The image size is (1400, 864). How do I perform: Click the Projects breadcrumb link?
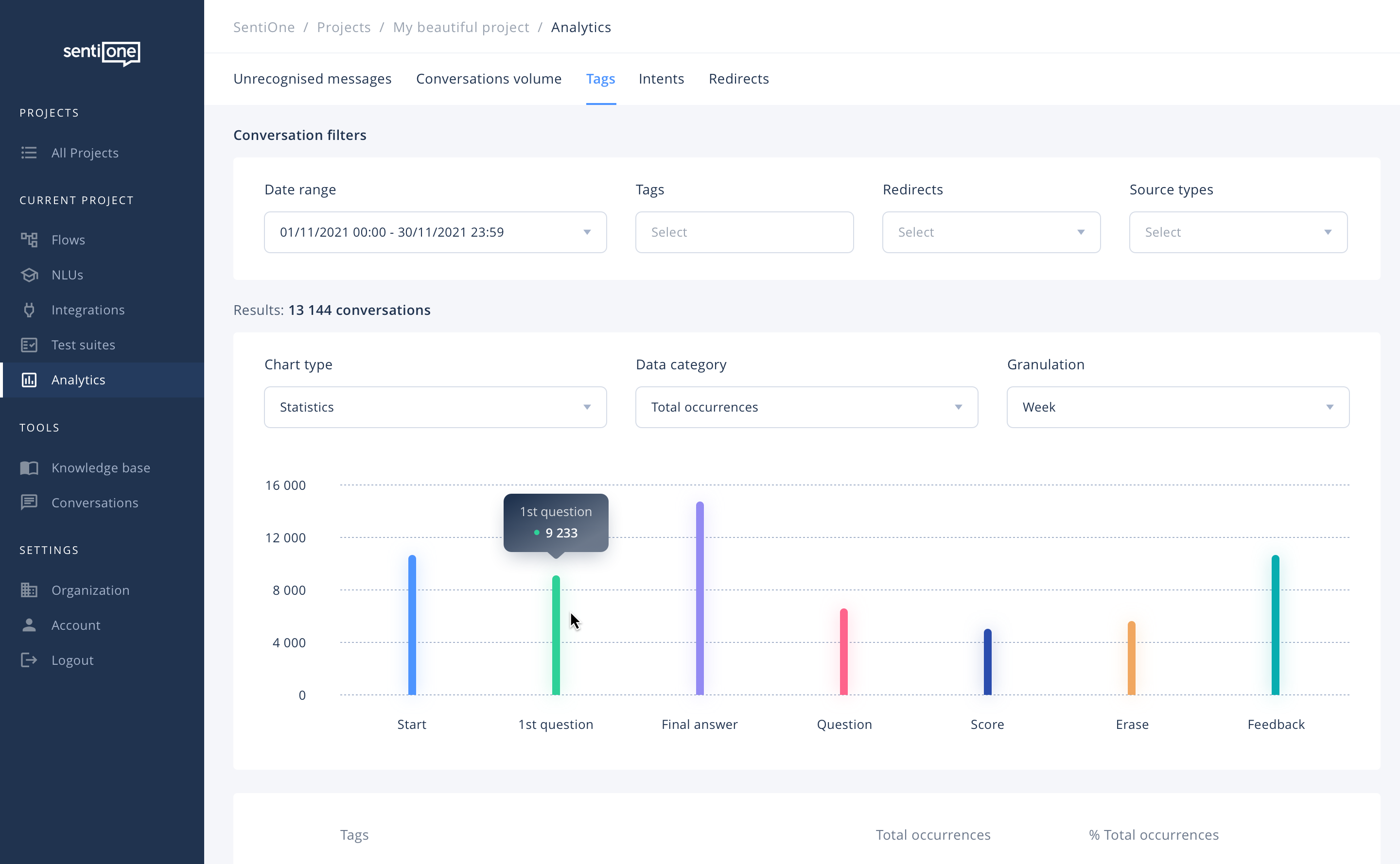tap(343, 27)
